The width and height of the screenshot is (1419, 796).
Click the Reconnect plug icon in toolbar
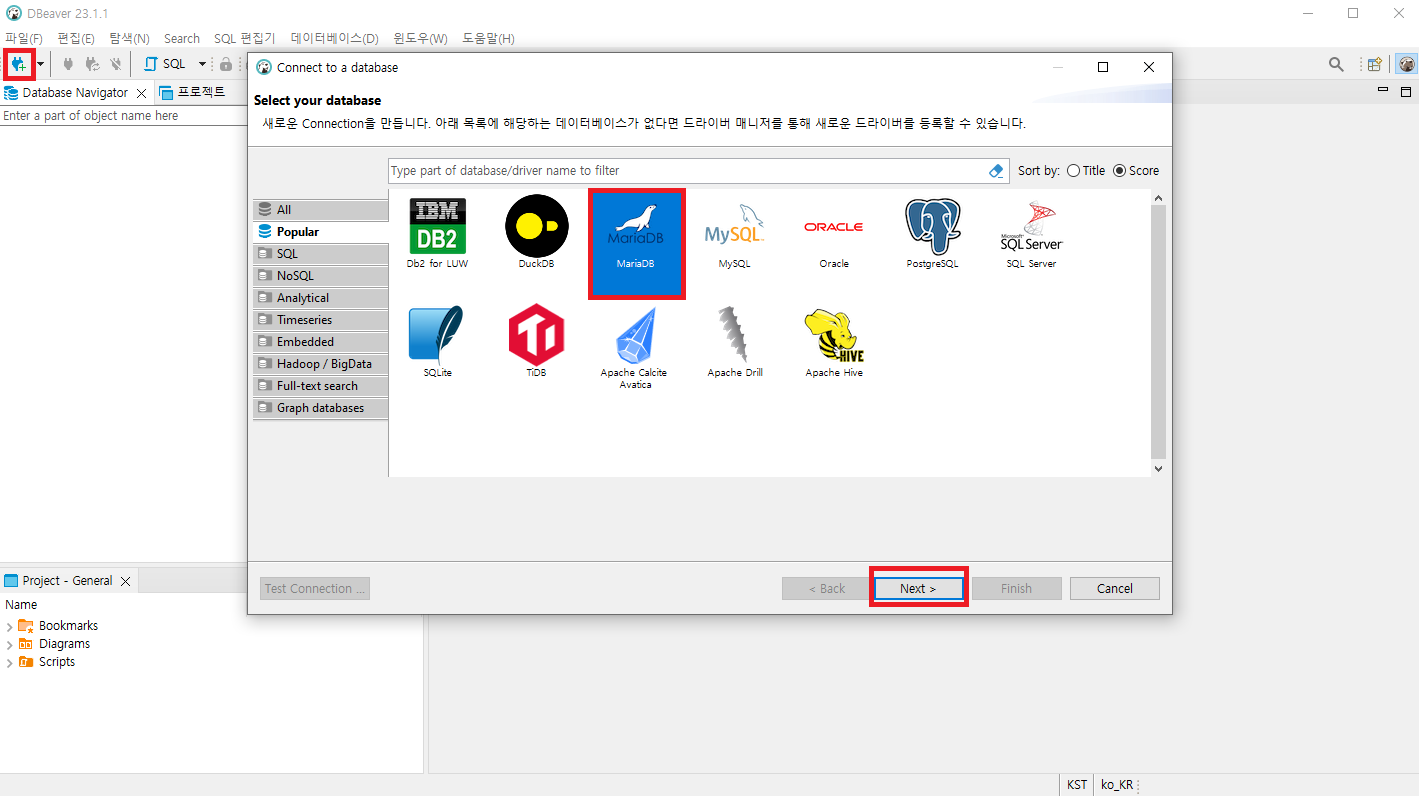click(x=92, y=64)
